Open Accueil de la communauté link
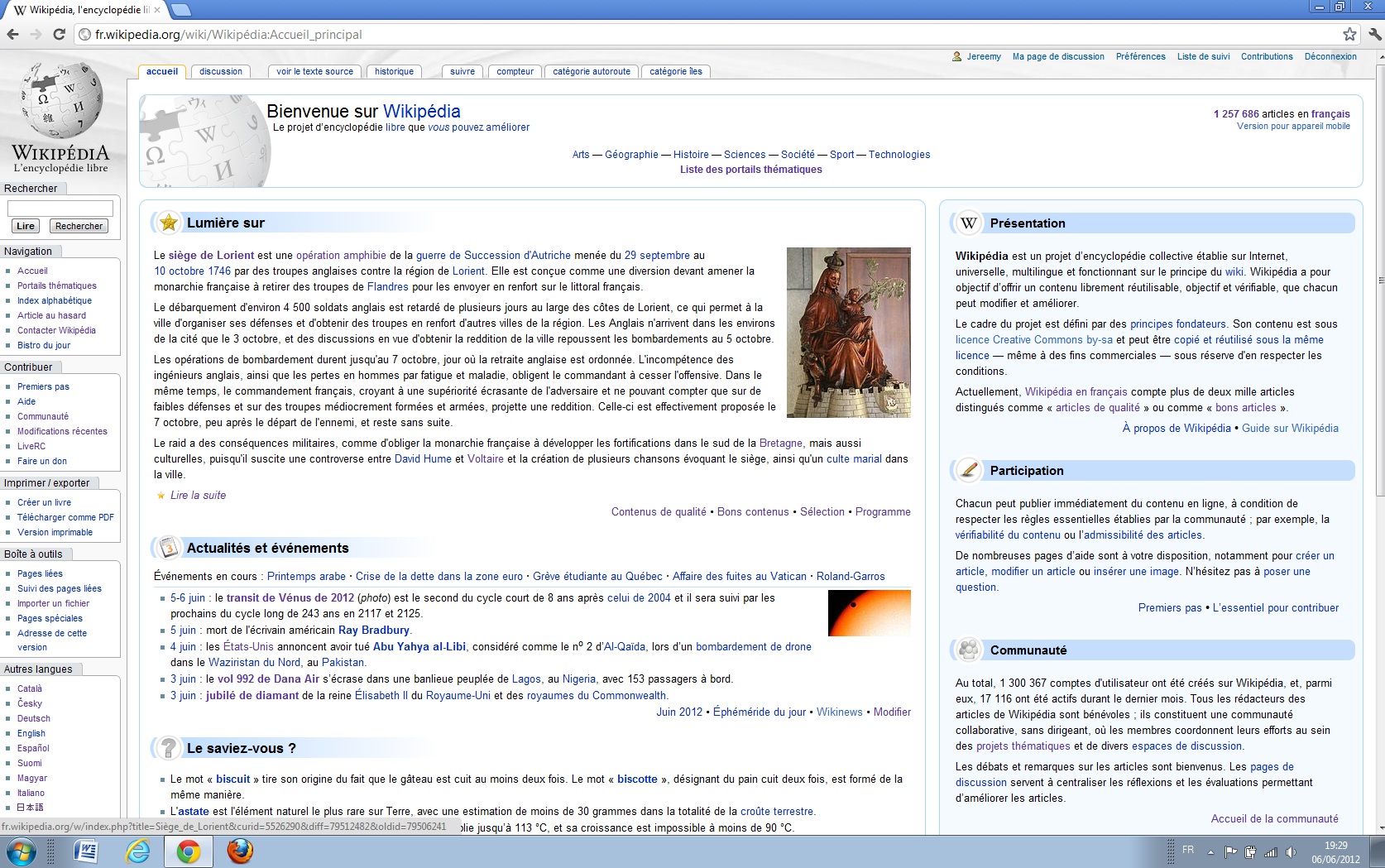The width and height of the screenshot is (1385, 868). (x=1274, y=818)
